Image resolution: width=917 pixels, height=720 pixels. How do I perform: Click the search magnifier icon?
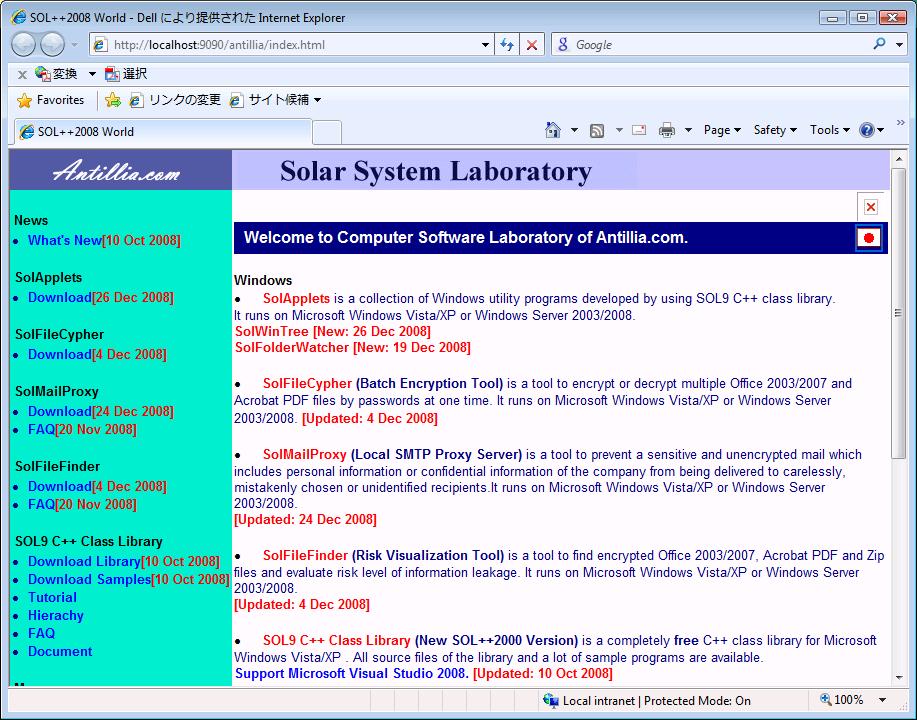pos(879,44)
